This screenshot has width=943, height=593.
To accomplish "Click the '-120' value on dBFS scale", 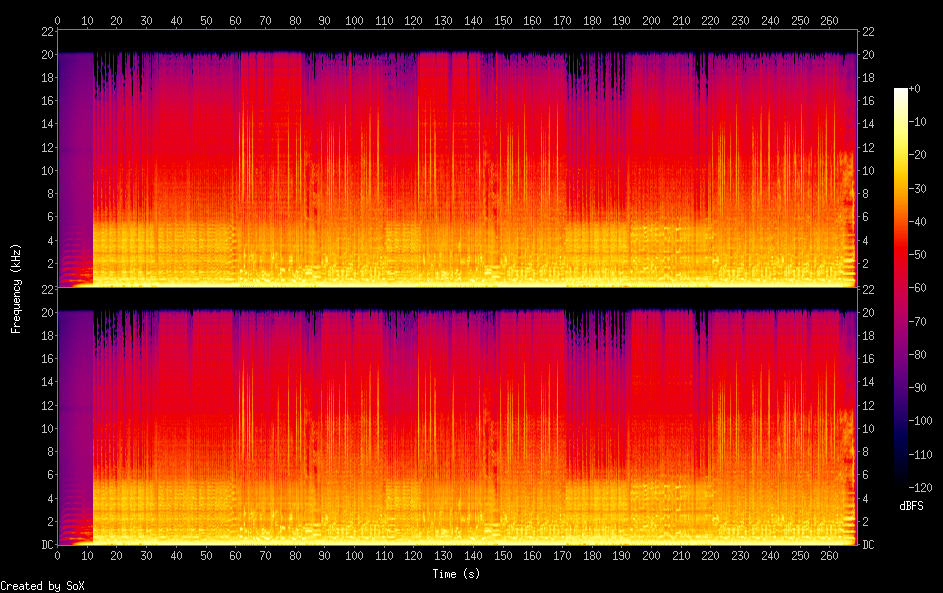I will (x=921, y=487).
